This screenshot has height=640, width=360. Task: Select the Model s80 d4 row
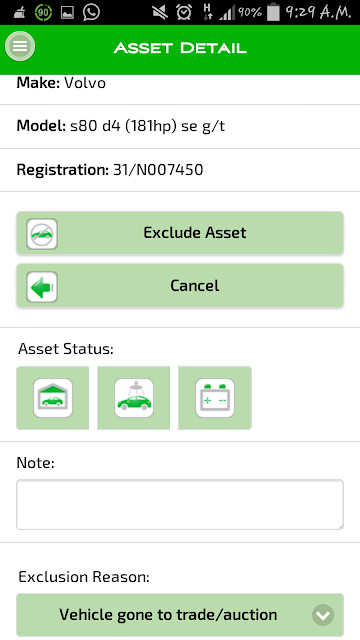click(180, 127)
